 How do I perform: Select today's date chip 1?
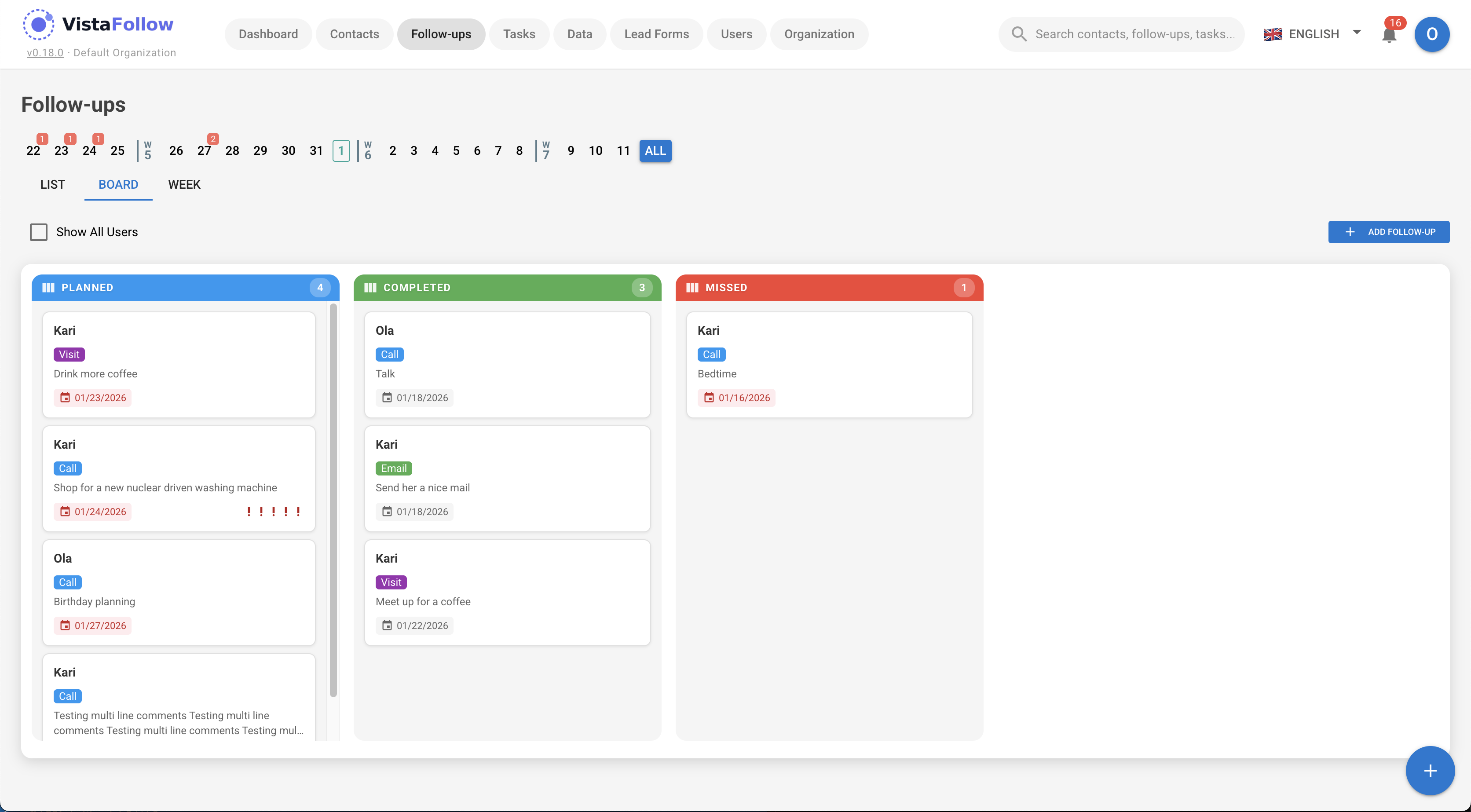(x=341, y=151)
